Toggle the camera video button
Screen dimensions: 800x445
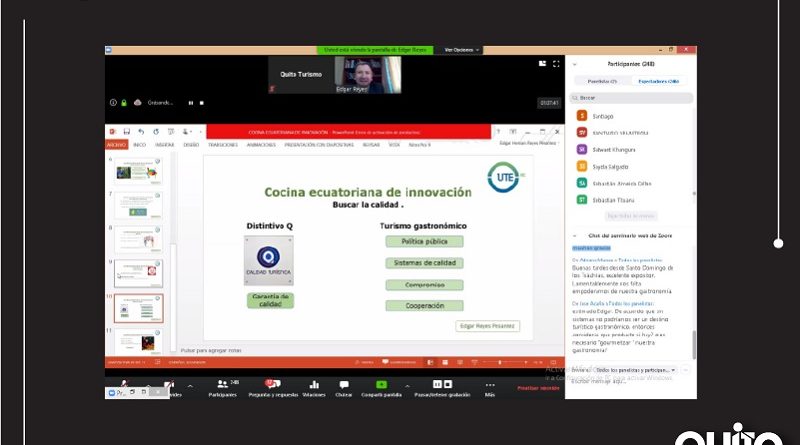pos(169,384)
